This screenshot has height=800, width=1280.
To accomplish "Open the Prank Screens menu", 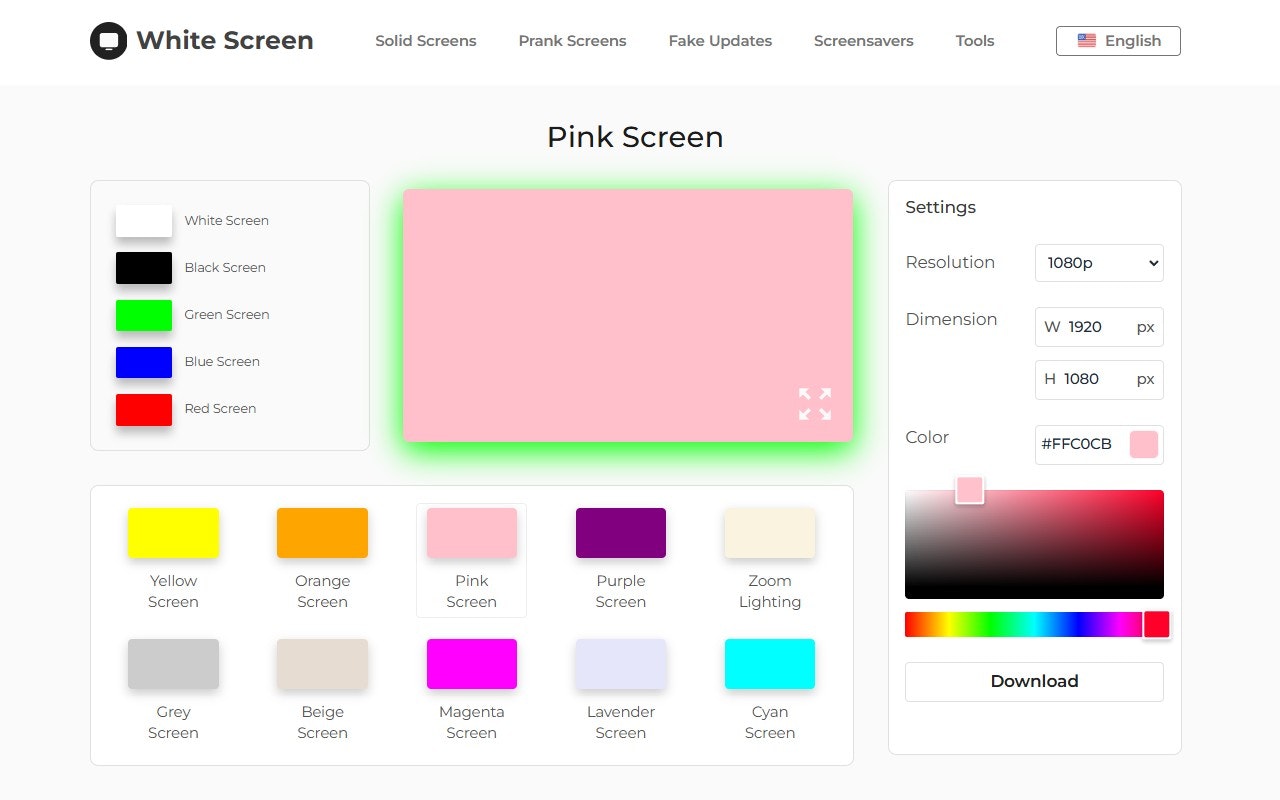I will tap(572, 41).
